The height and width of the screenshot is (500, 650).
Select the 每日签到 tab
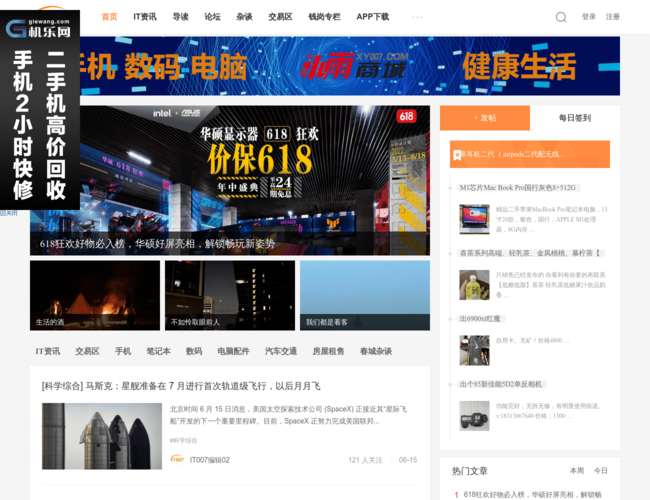tap(574, 118)
